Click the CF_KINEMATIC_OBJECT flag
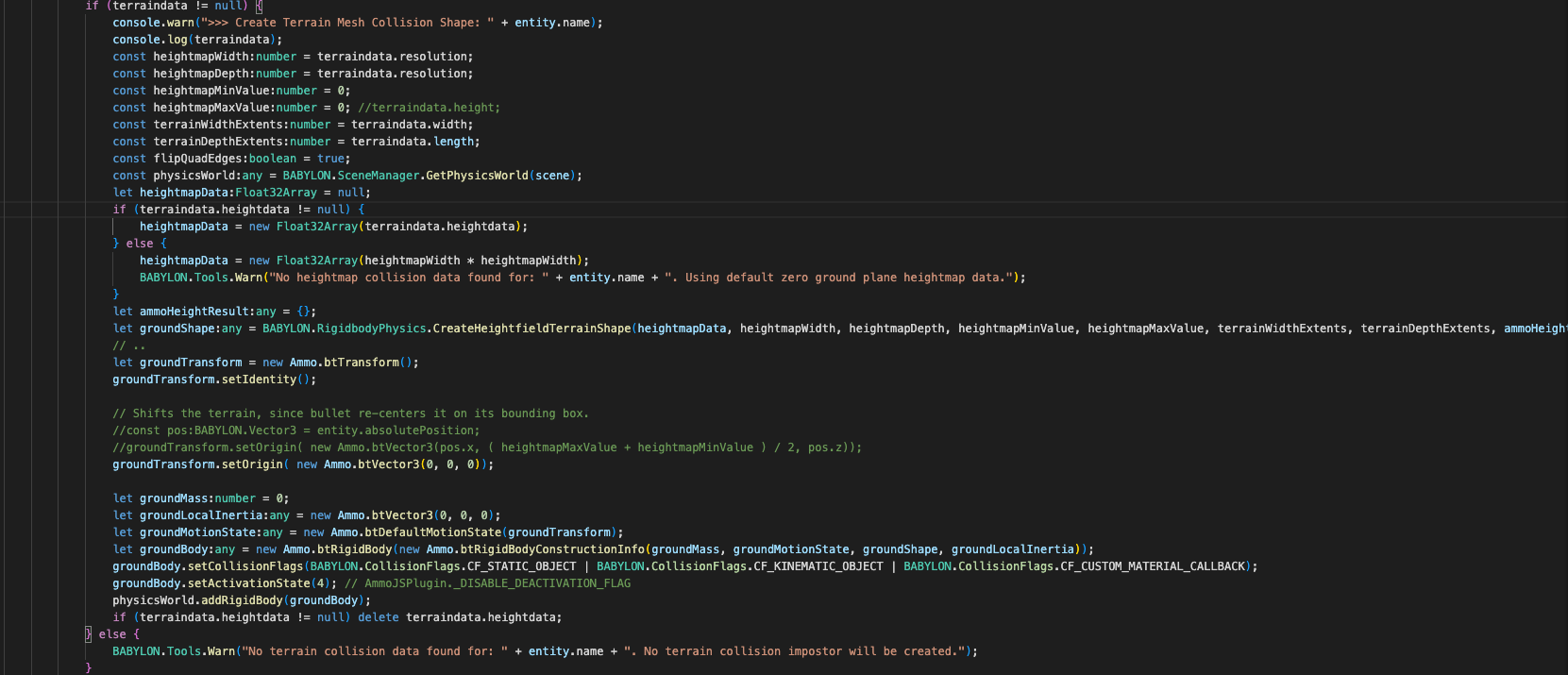1568x675 pixels. (x=818, y=566)
